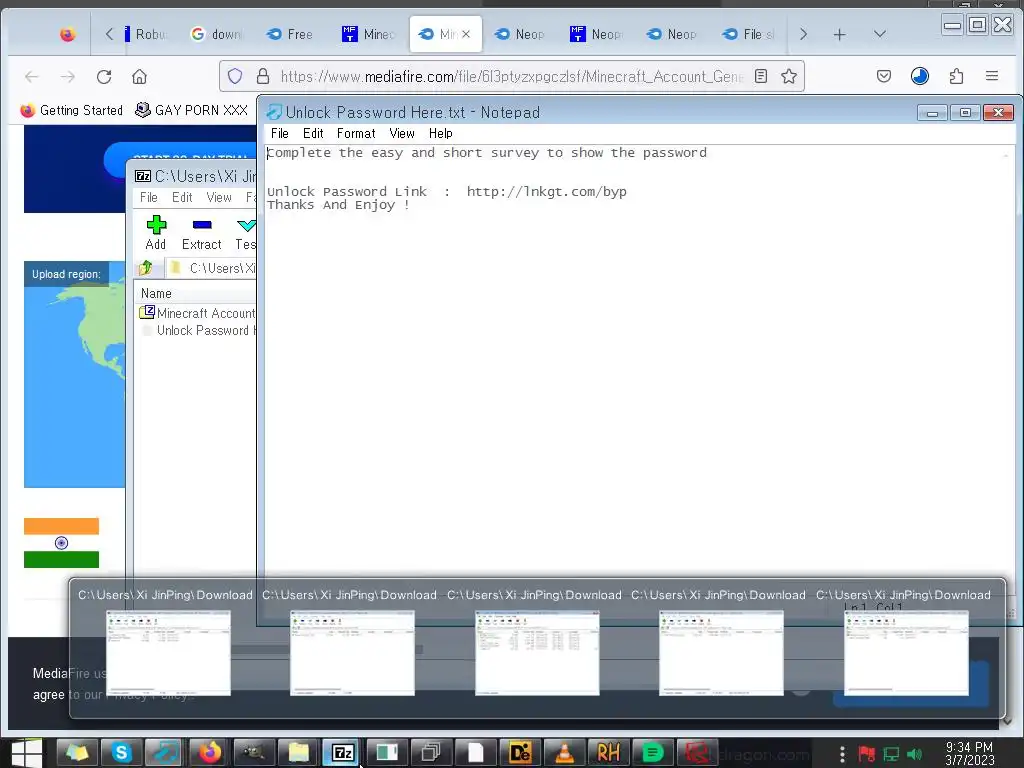Launch VLC from the taskbar

[x=564, y=753]
